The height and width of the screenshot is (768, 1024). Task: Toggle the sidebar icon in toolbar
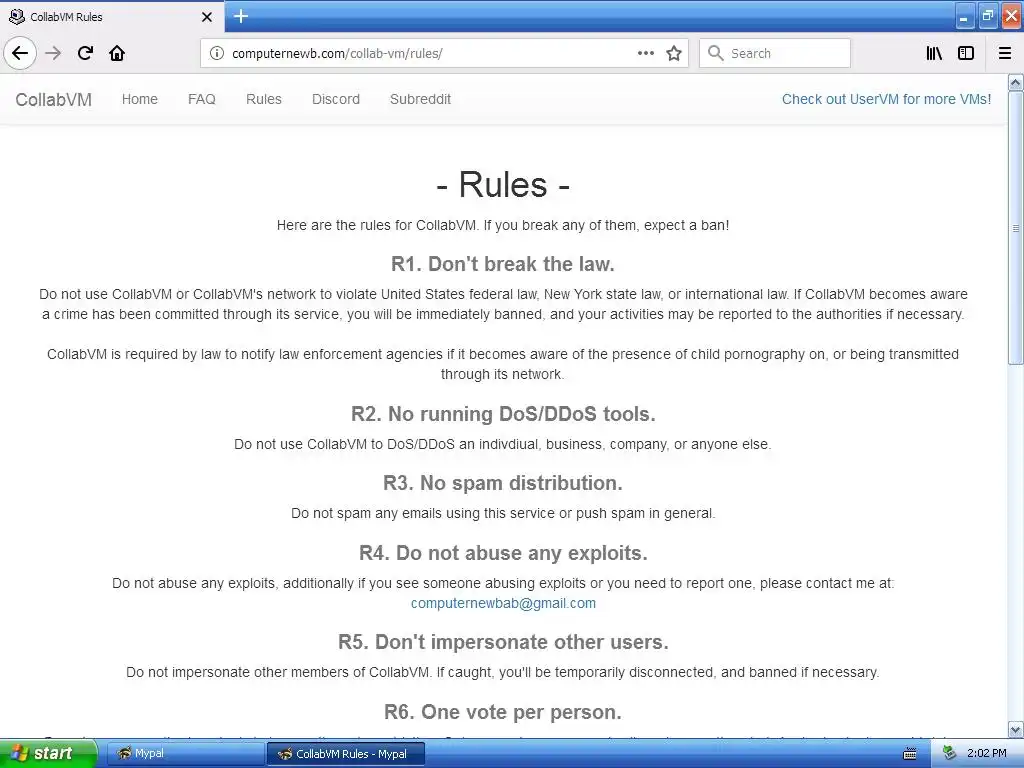pyautogui.click(x=966, y=53)
